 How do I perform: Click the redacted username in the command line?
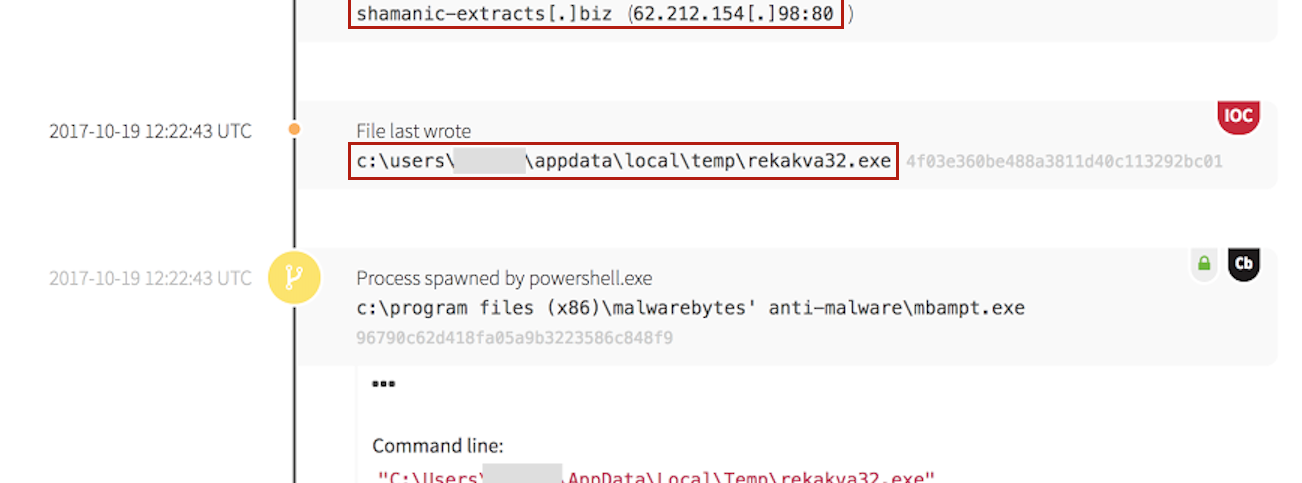[525, 475]
